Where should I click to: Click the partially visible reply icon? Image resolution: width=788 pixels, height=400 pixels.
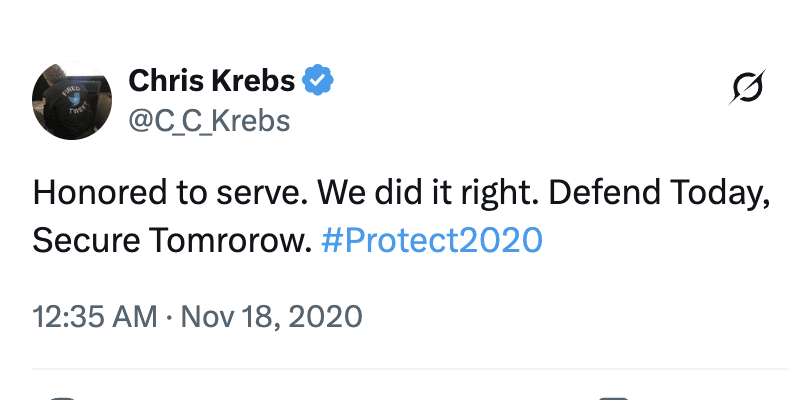(62, 397)
